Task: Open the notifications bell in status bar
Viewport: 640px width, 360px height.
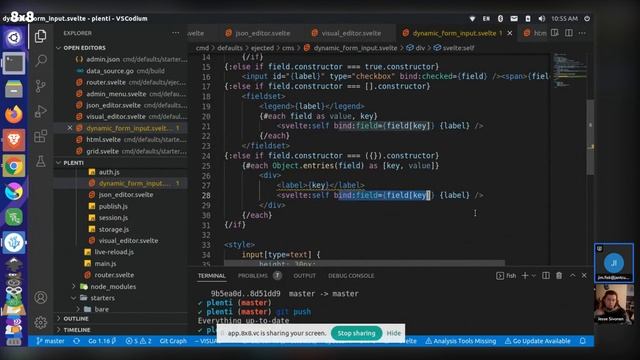Action: [583, 341]
